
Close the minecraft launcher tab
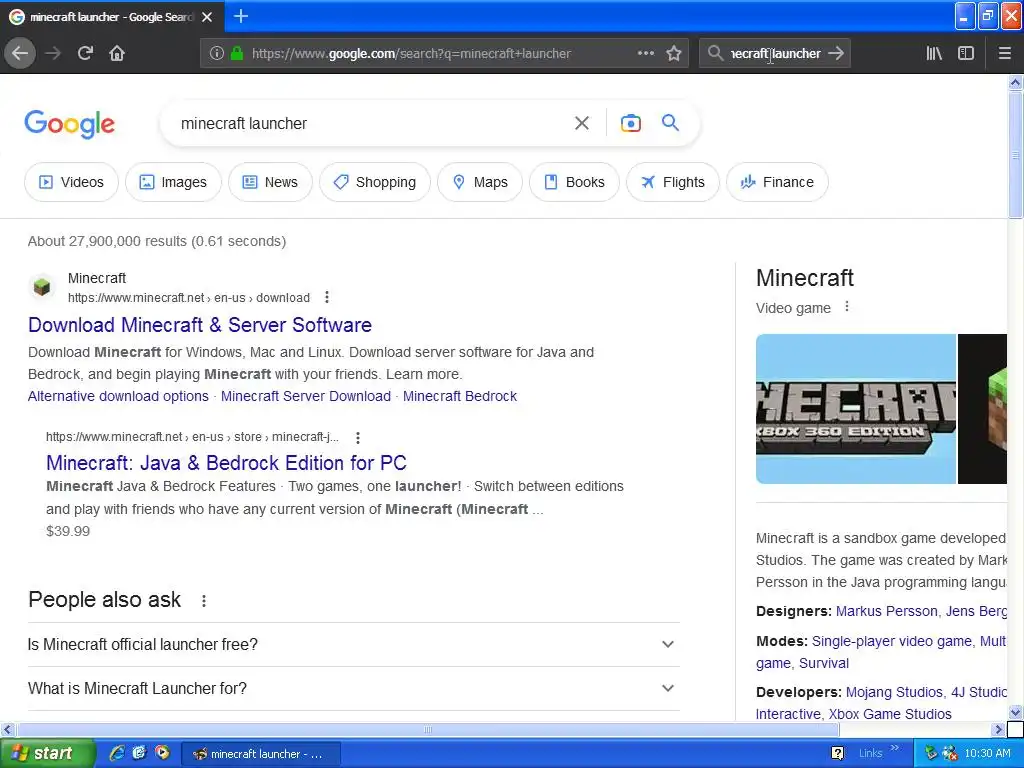pyautogui.click(x=207, y=17)
